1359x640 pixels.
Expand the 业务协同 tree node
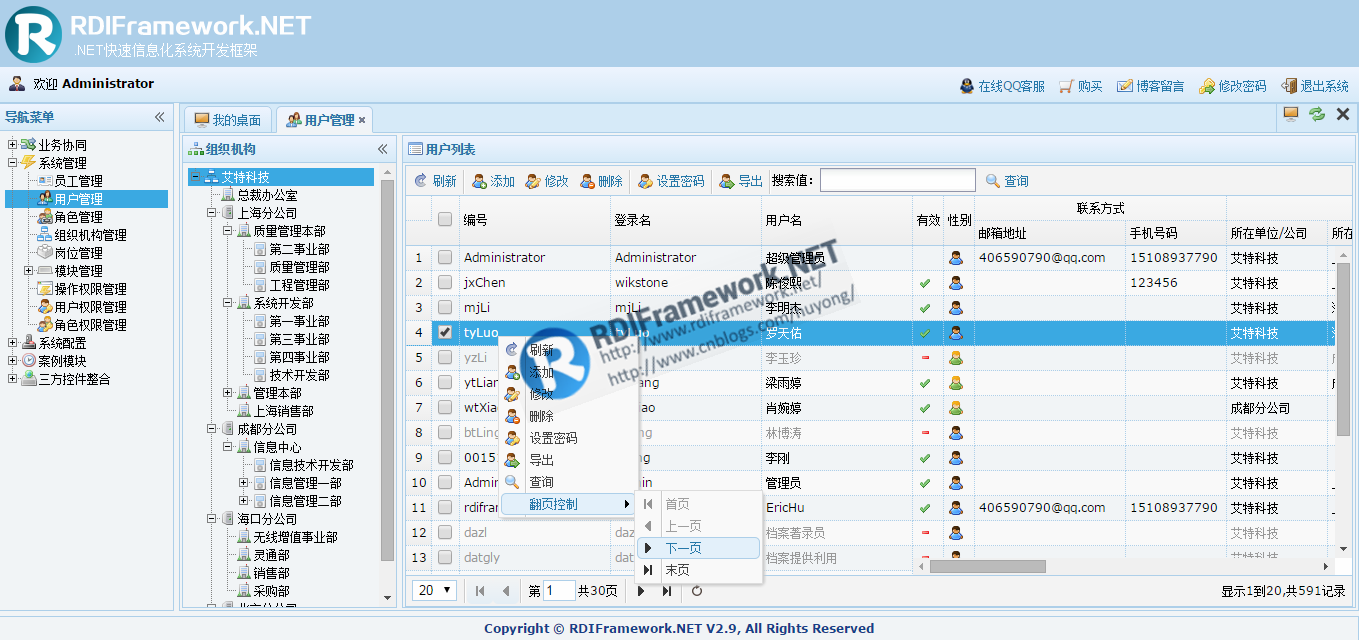point(13,144)
